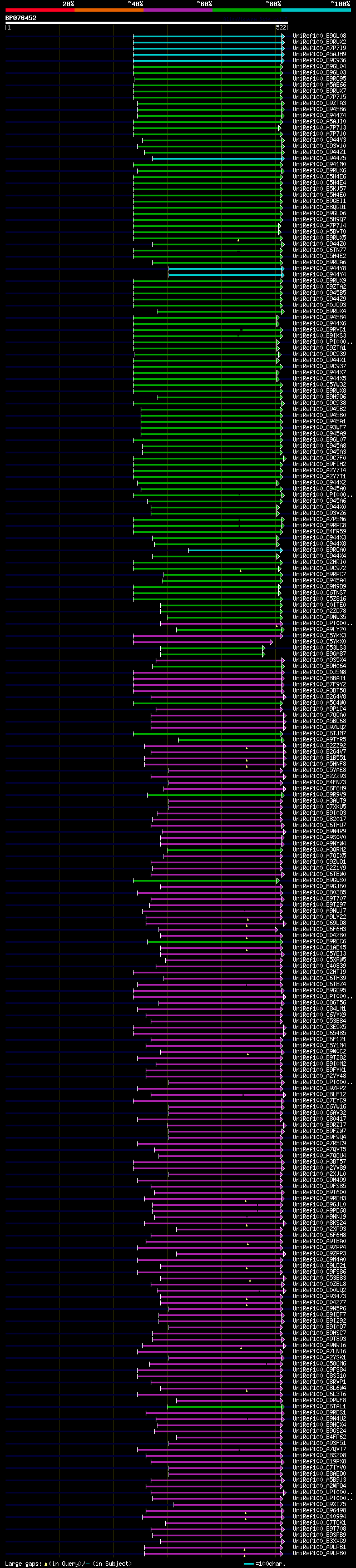Click the green ~80% identity legend segment
The height and width of the screenshot is (1568, 356).
pos(247,10)
